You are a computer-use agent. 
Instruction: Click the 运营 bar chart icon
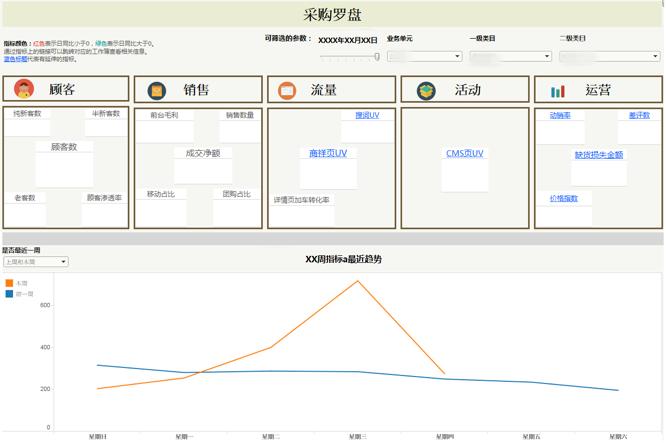tap(558, 91)
